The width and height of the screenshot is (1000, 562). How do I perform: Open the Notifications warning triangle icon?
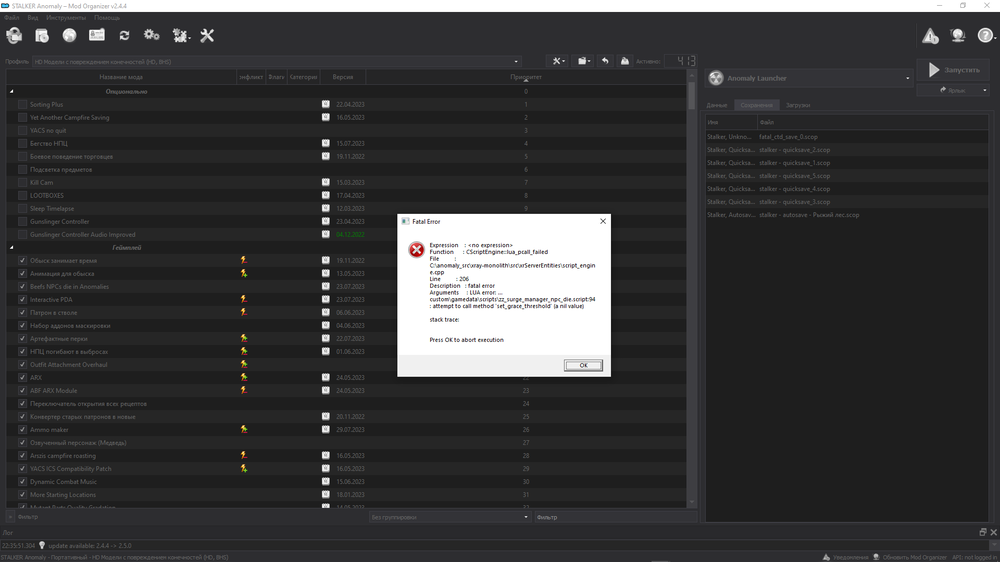click(930, 36)
